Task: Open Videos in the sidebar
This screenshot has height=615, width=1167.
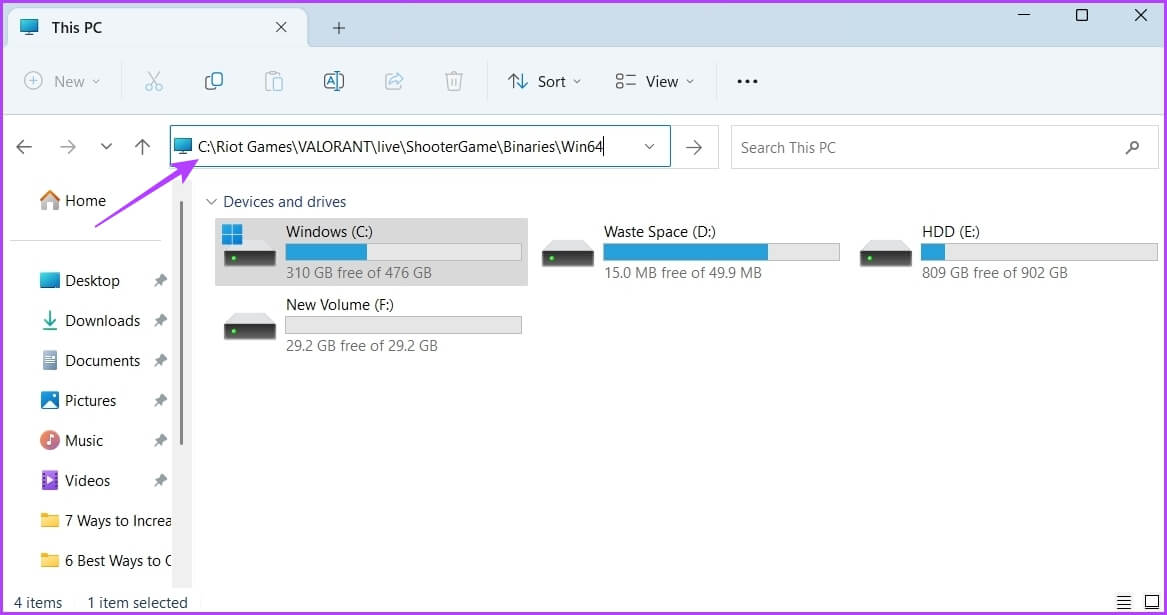Action: (75, 481)
